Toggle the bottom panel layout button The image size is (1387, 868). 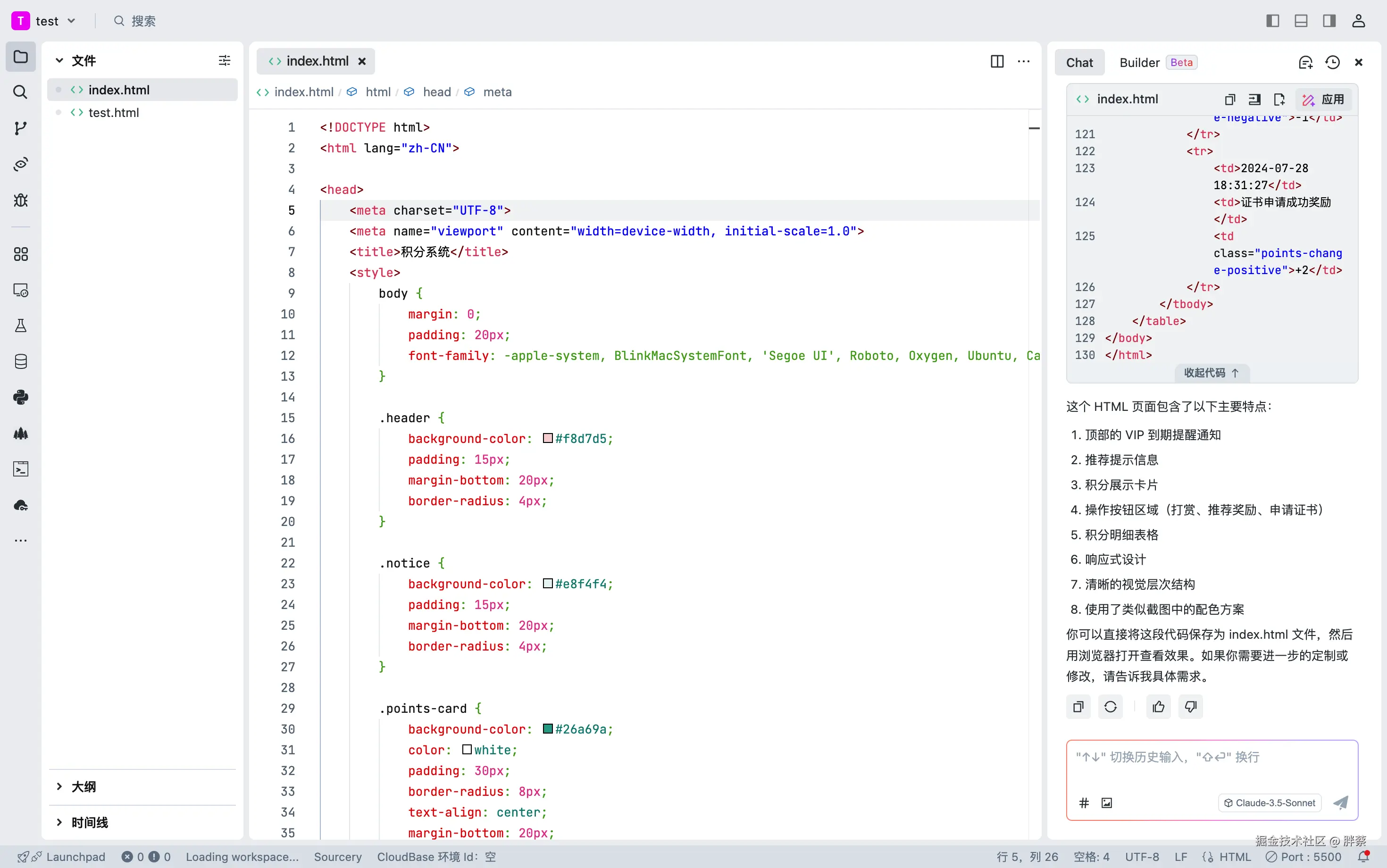(1301, 21)
